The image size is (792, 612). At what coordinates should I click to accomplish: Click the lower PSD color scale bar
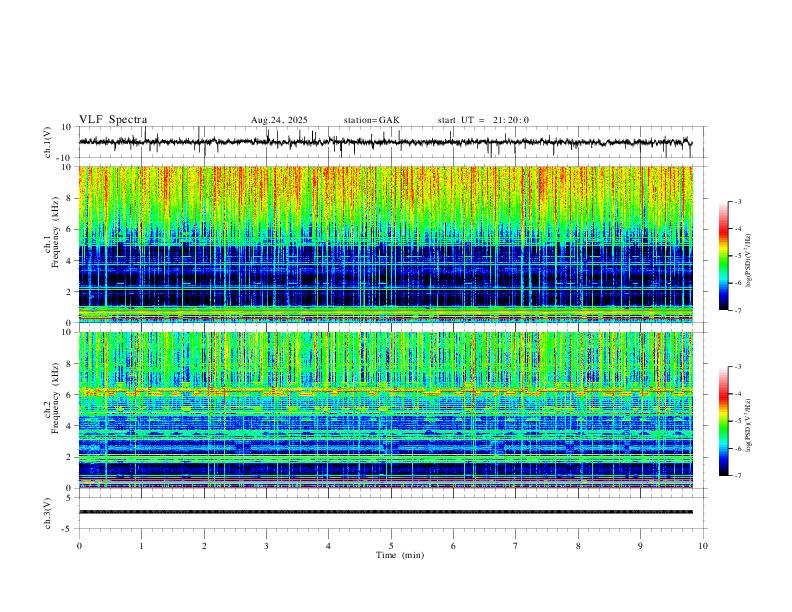pyautogui.click(x=723, y=421)
